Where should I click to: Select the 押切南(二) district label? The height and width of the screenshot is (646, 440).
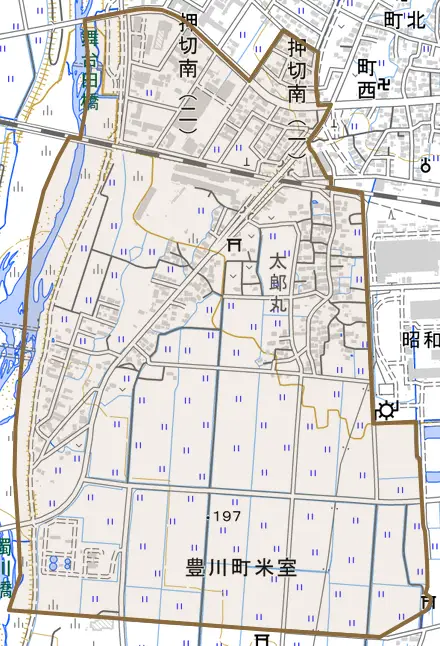coord(188,74)
